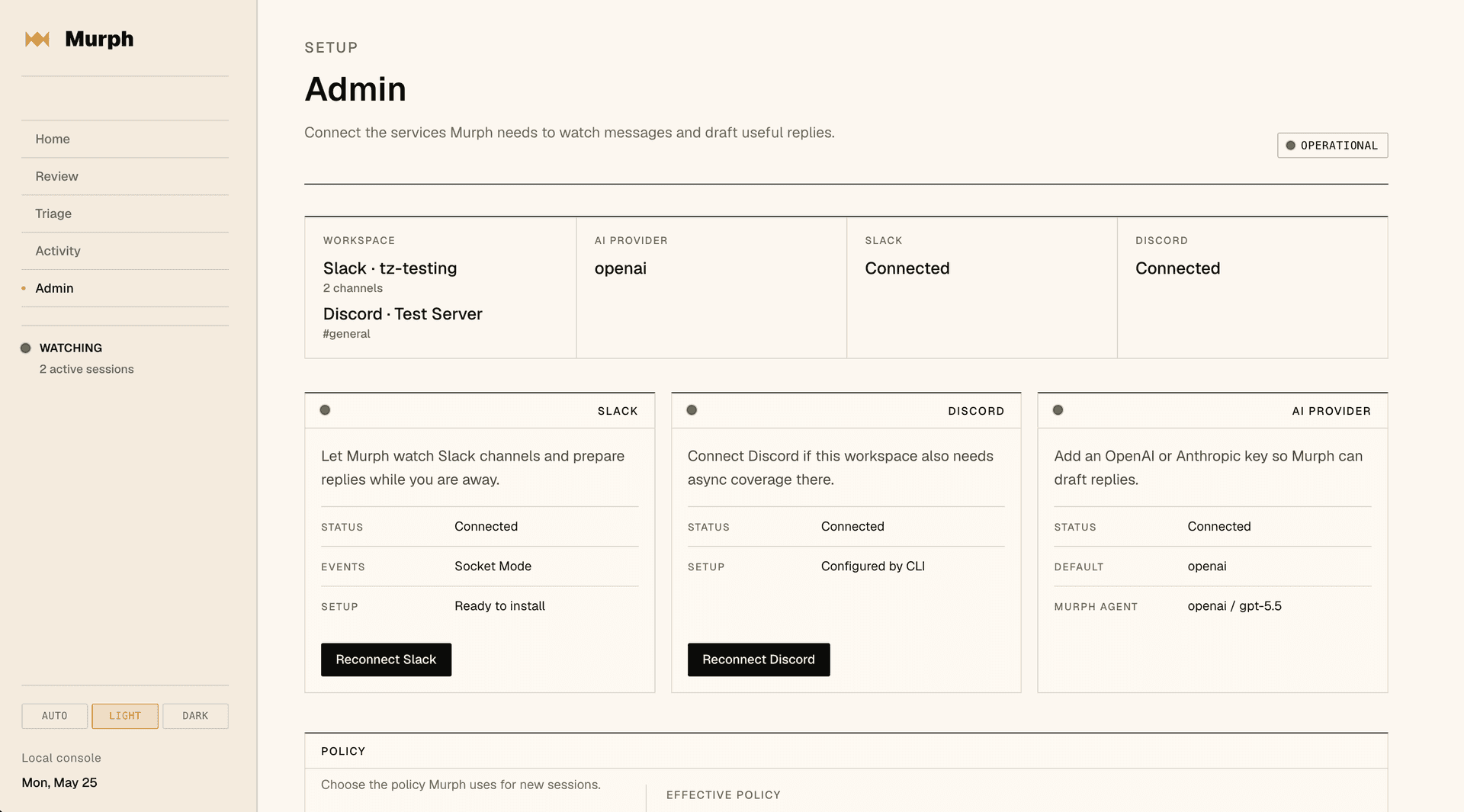
Task: Click the POLICY section heading
Action: pyautogui.click(x=342, y=751)
